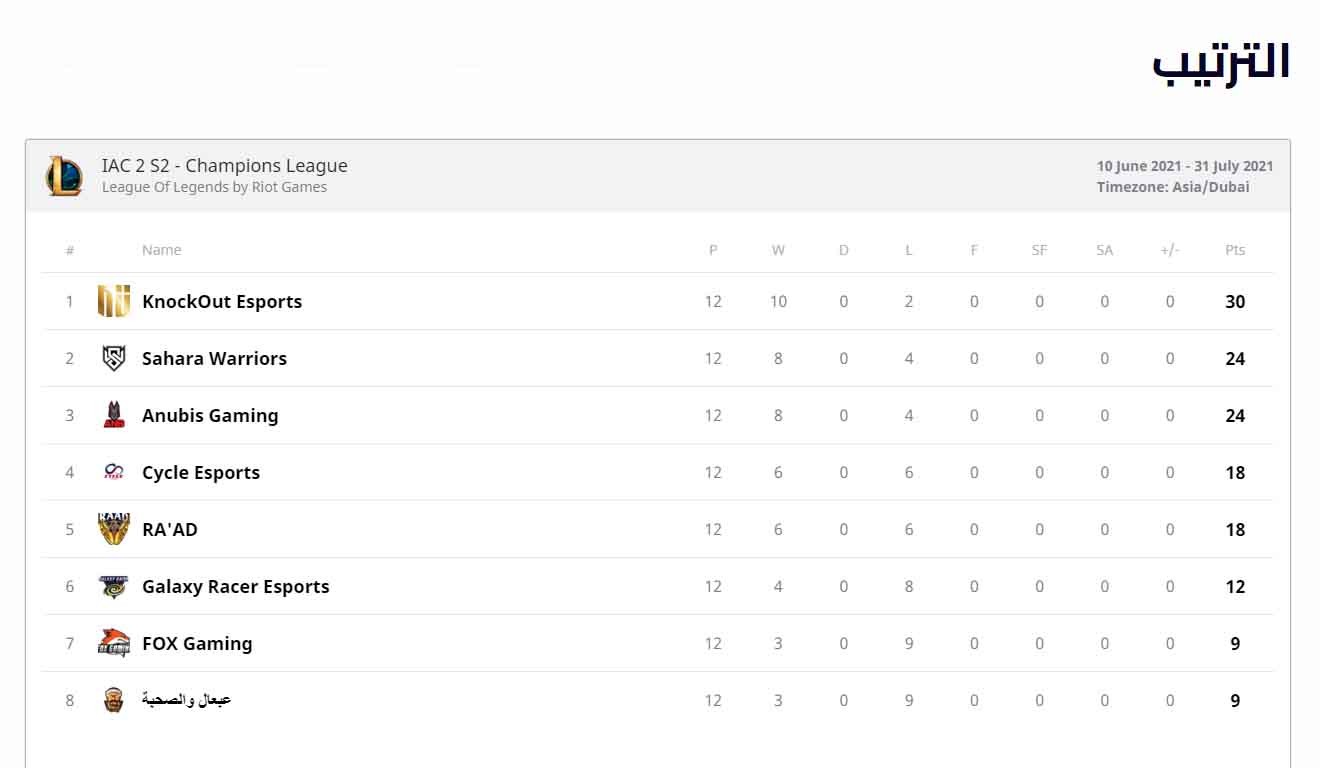1320x768 pixels.
Task: Click the FOX Gaming team logo
Action: pos(114,642)
